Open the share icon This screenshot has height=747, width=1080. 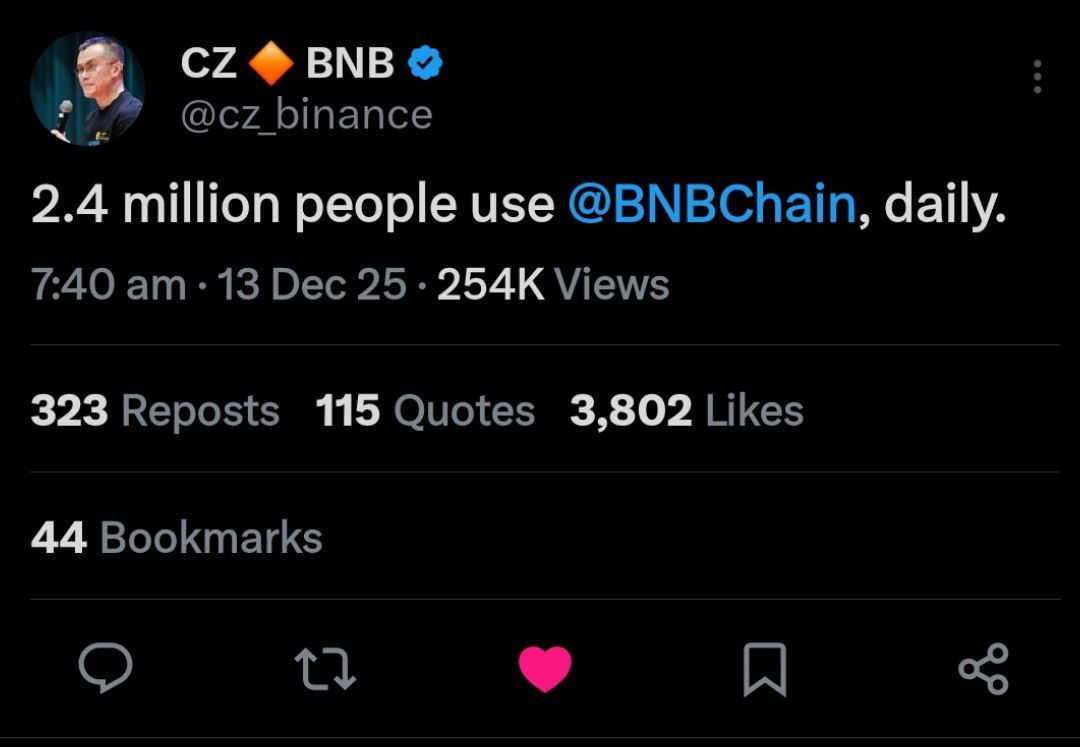(x=984, y=668)
